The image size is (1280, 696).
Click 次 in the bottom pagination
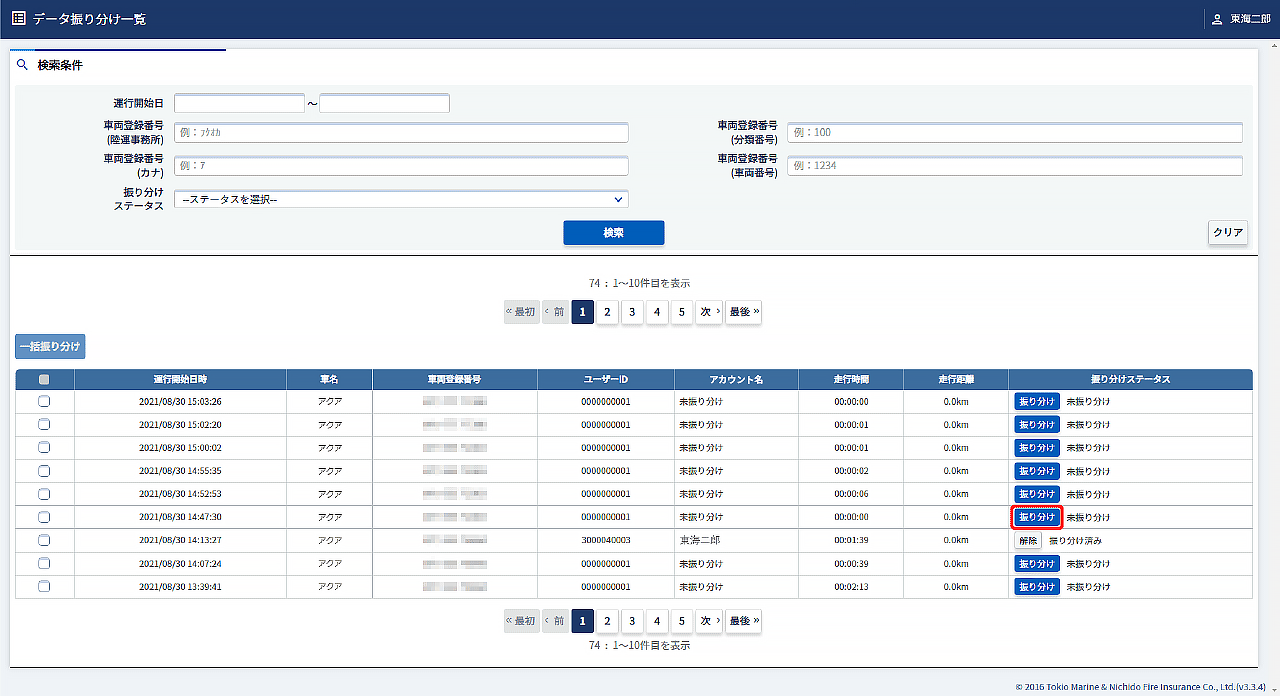tap(709, 621)
